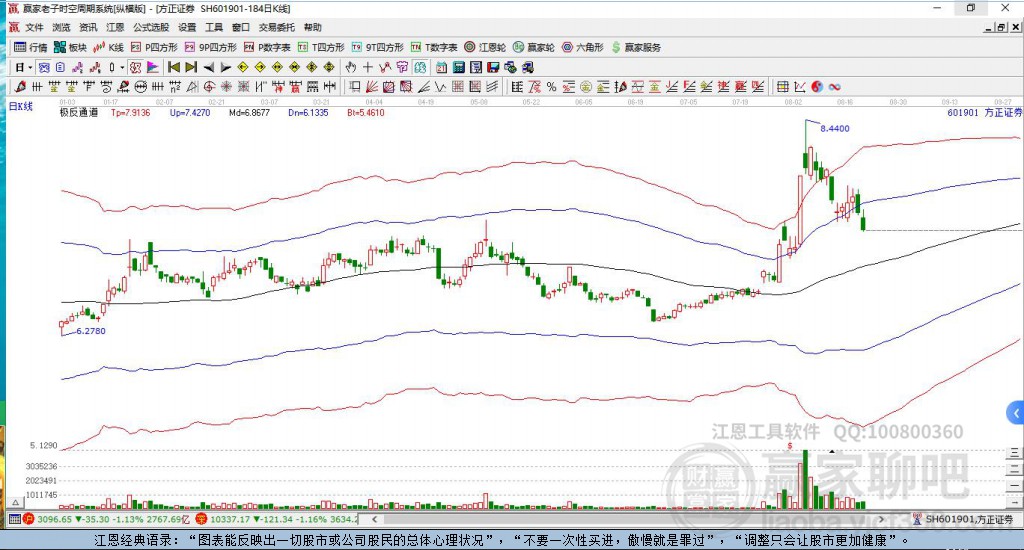Open the 9T四方形 tool
Image resolution: width=1024 pixels, height=550 pixels.
pos(377,47)
